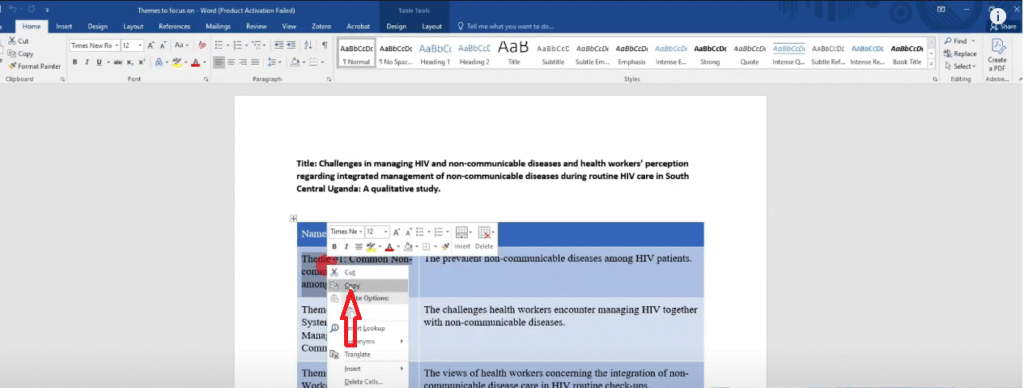Toggle Bold in the floating mini toolbar
This screenshot has width=1024, height=388.
click(334, 246)
